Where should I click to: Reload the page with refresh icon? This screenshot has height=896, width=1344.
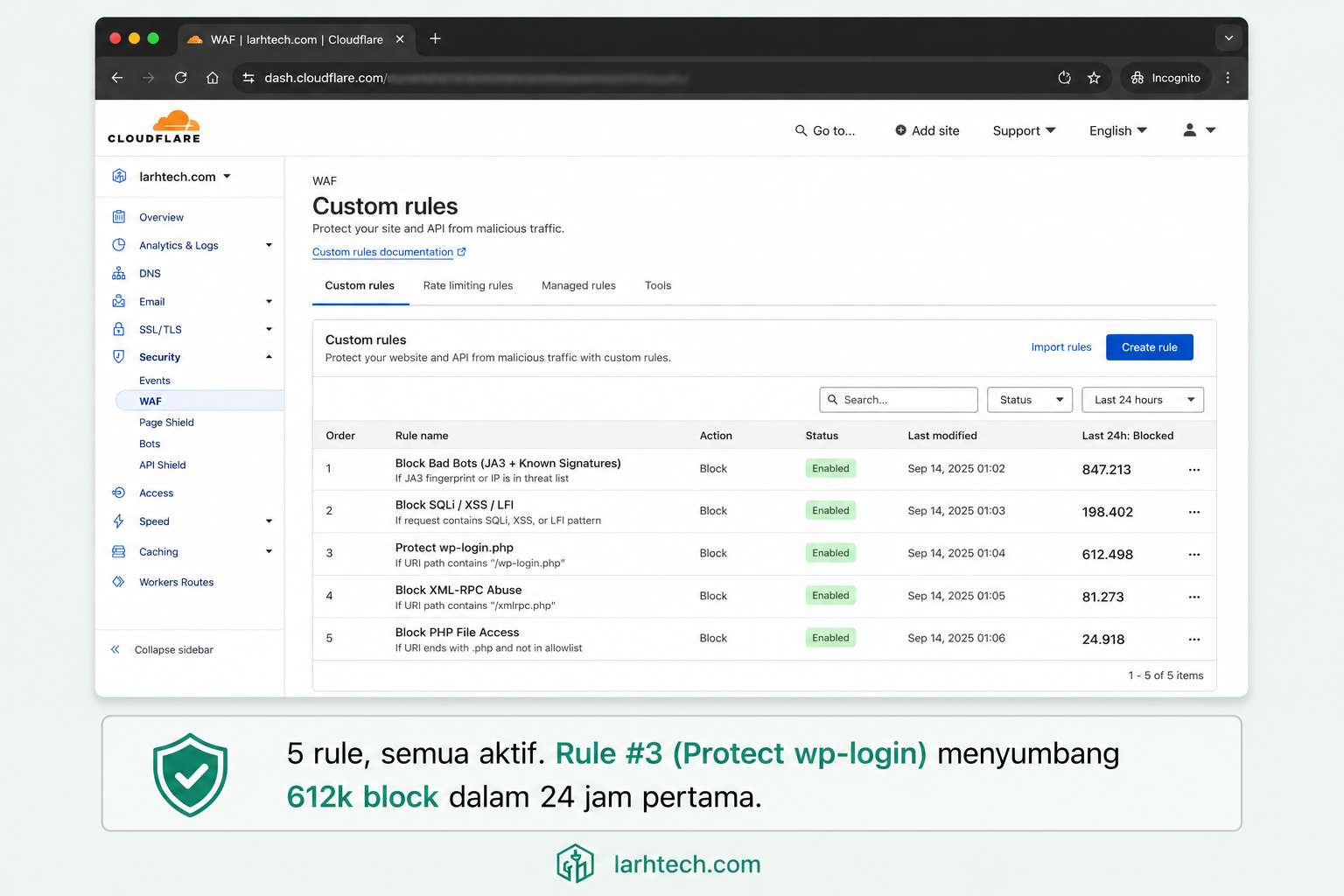(x=180, y=78)
